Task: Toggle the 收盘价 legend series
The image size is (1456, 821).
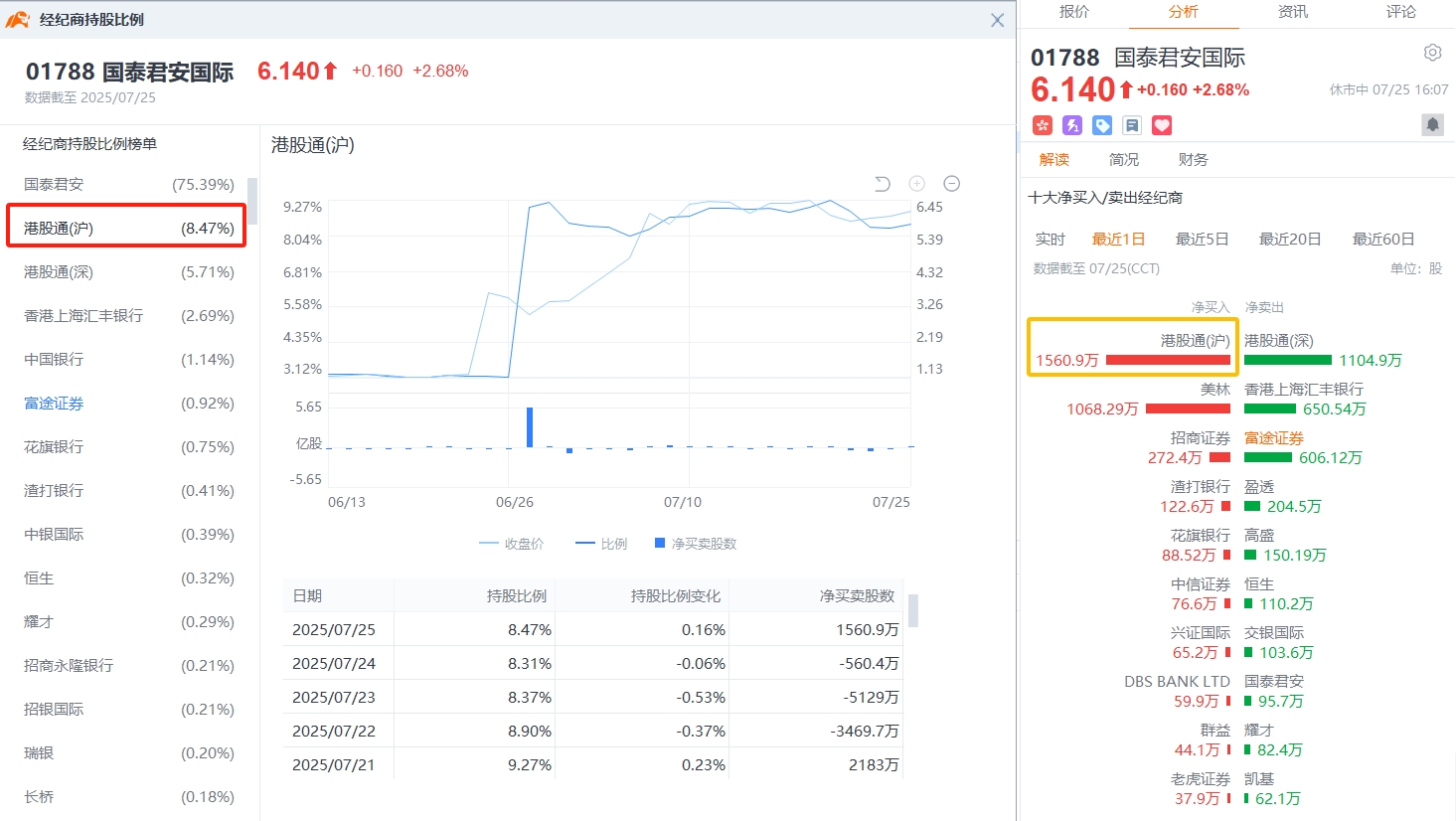Action: coord(512,544)
